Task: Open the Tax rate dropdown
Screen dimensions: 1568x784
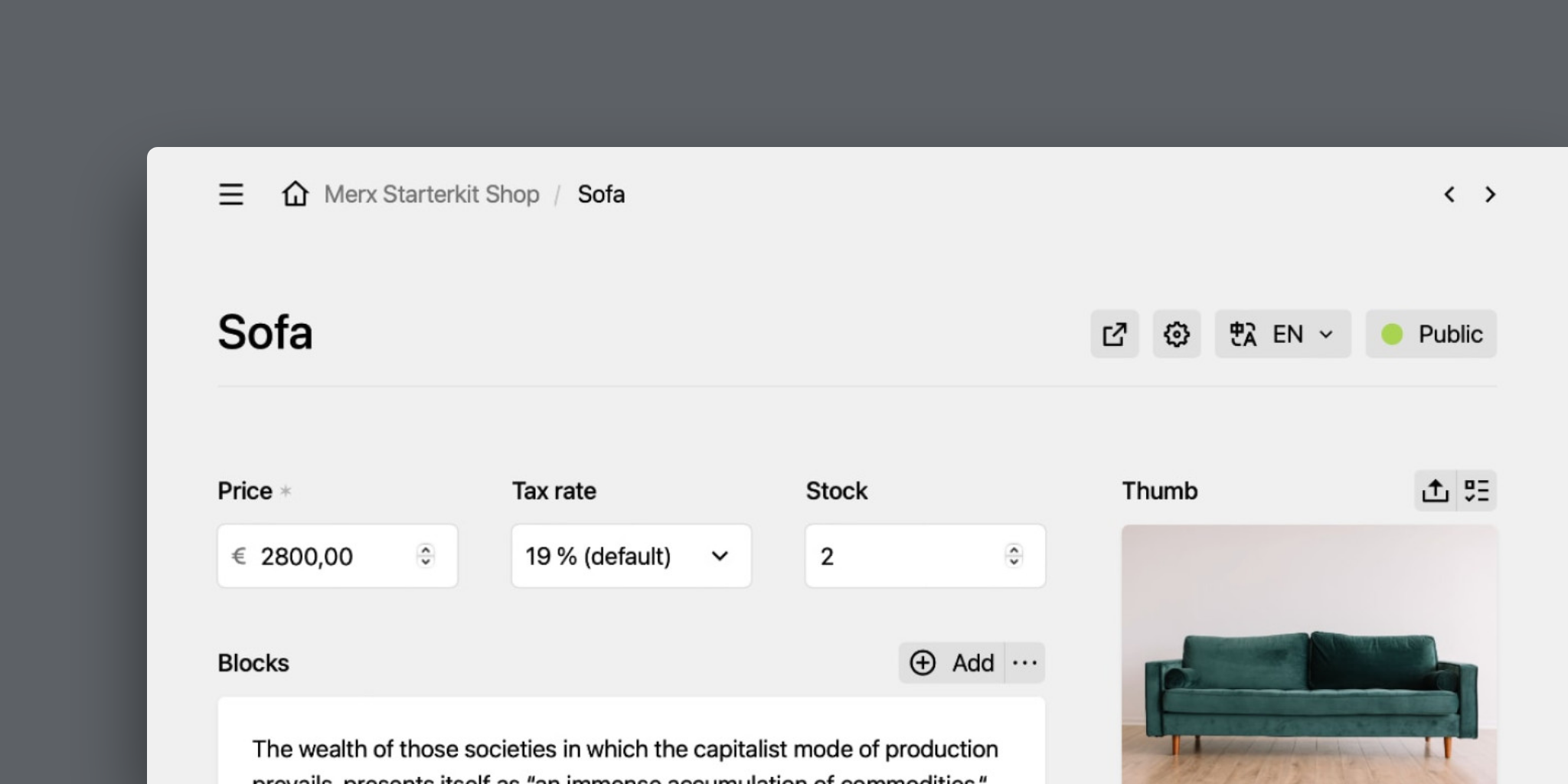Action: click(631, 556)
